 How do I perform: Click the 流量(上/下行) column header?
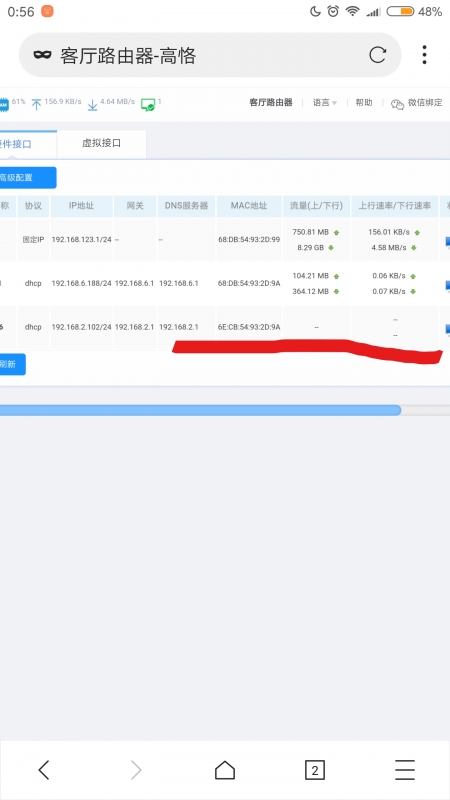point(316,206)
